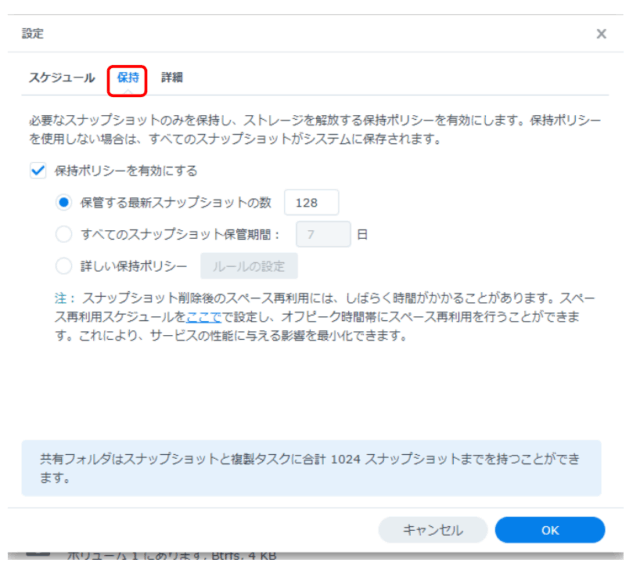Click the retention days field showing 7
Viewport: 640px width, 570px height.
[x=322, y=235]
